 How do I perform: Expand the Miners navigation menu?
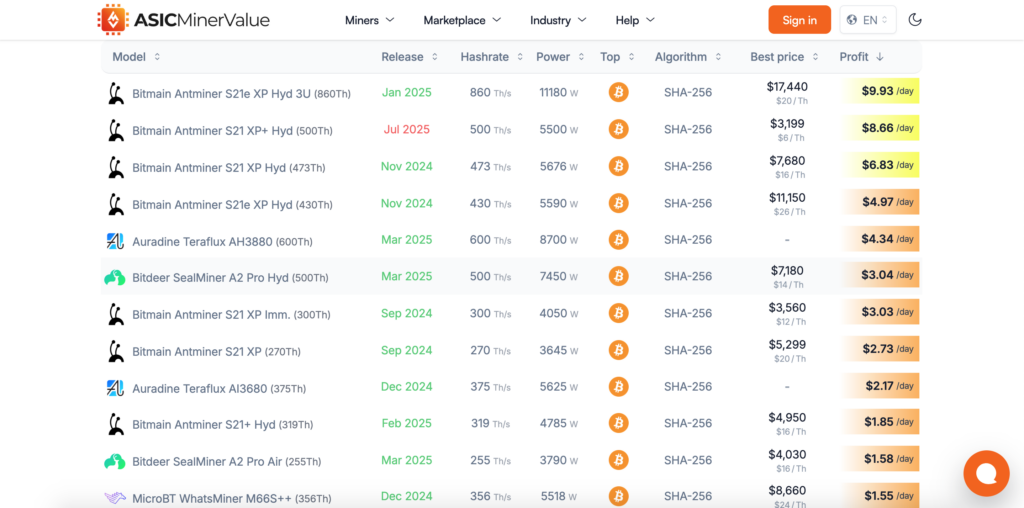click(x=369, y=20)
